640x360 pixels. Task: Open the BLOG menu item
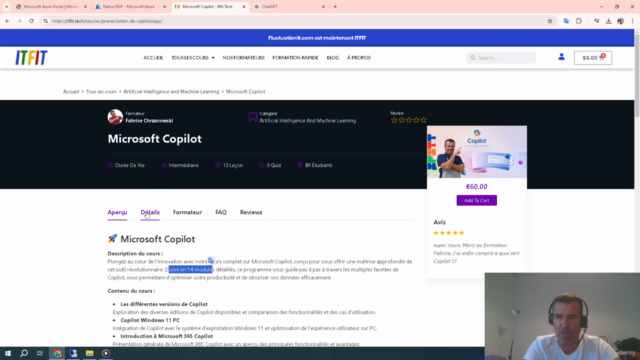pos(333,58)
